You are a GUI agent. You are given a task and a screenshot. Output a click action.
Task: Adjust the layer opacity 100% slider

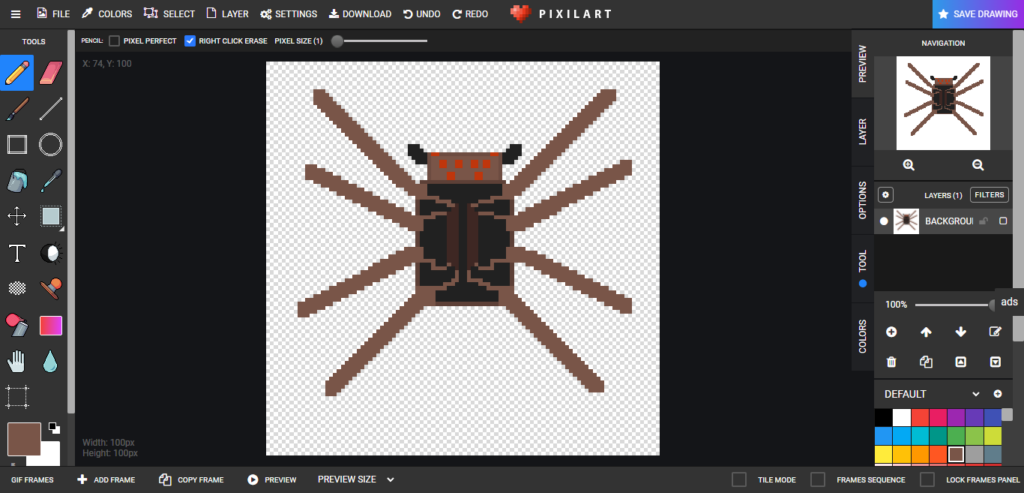click(955, 305)
